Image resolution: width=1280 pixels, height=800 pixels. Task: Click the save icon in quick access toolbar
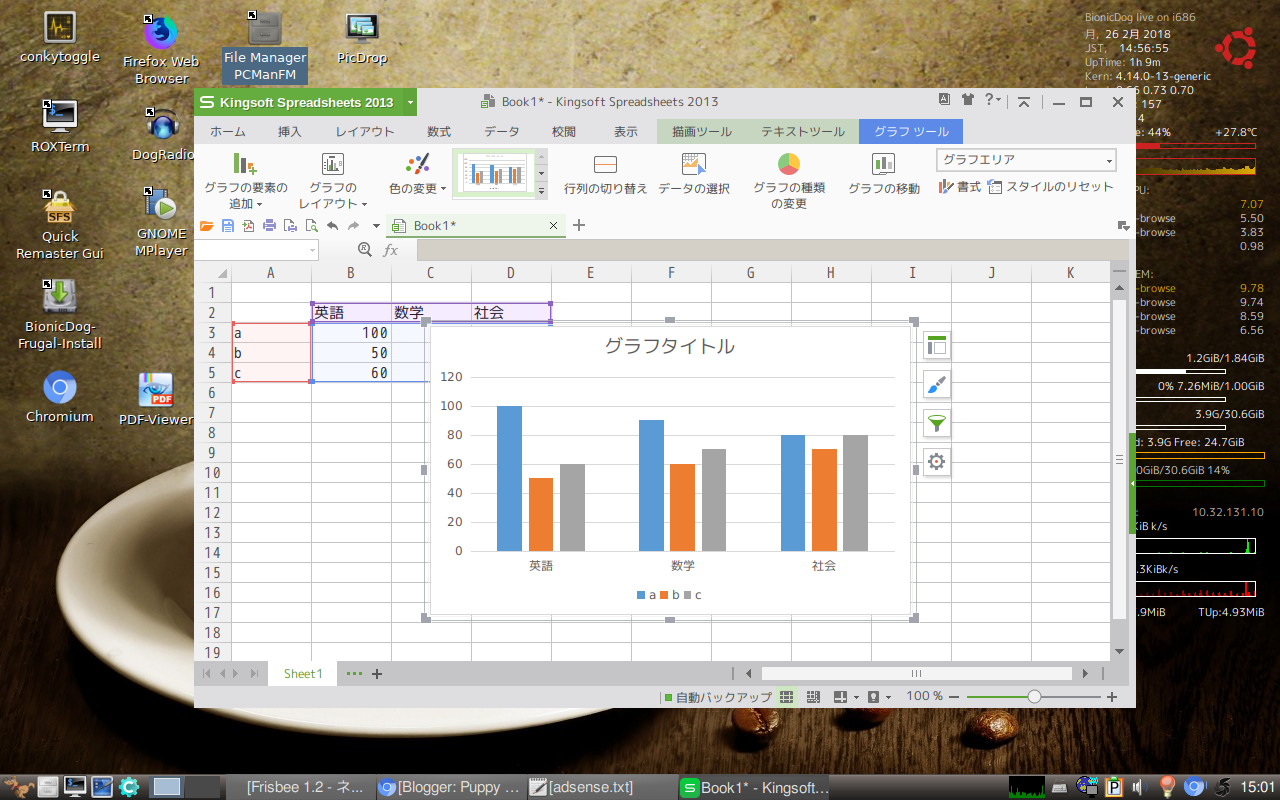[x=228, y=226]
